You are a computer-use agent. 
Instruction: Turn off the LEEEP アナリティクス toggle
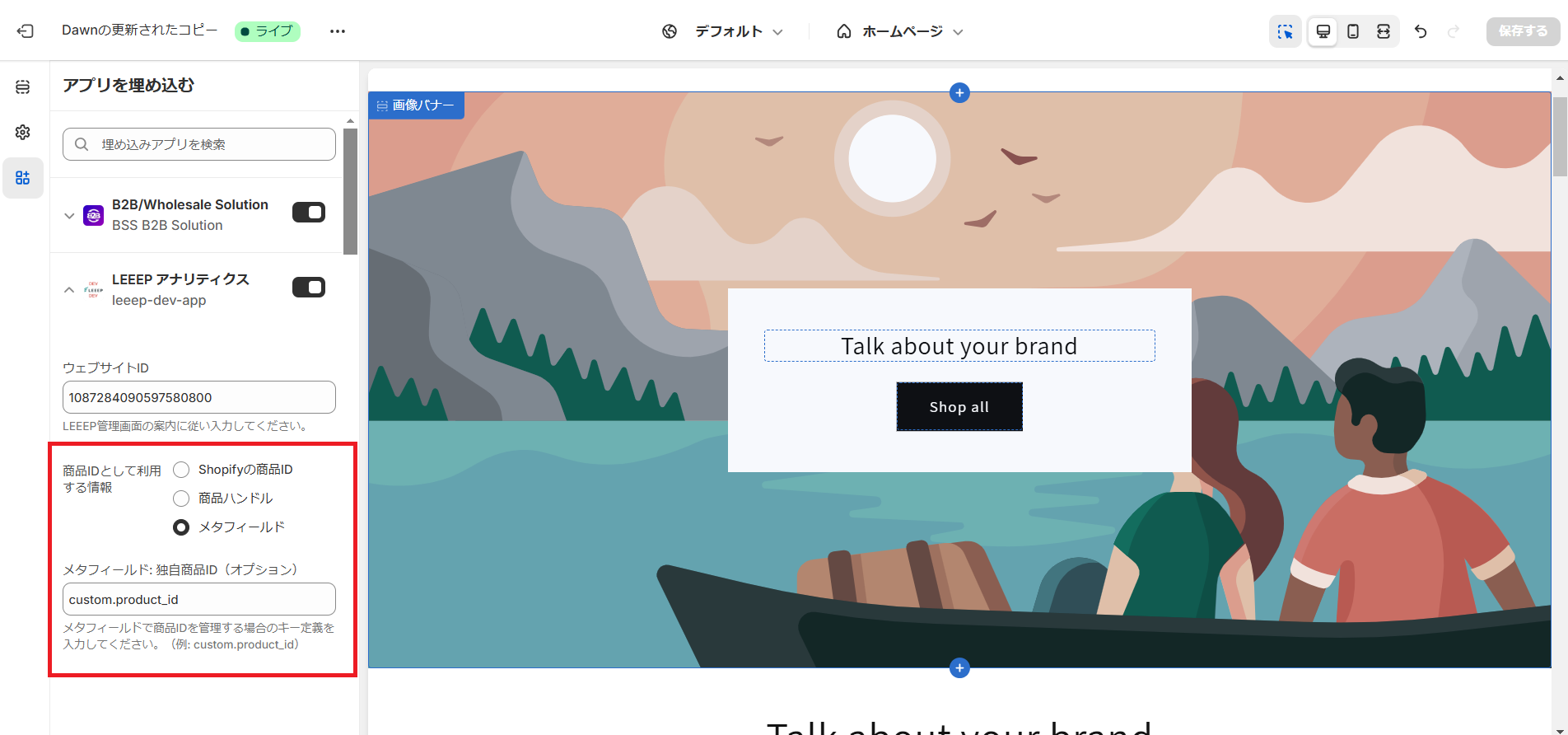pyautogui.click(x=309, y=288)
